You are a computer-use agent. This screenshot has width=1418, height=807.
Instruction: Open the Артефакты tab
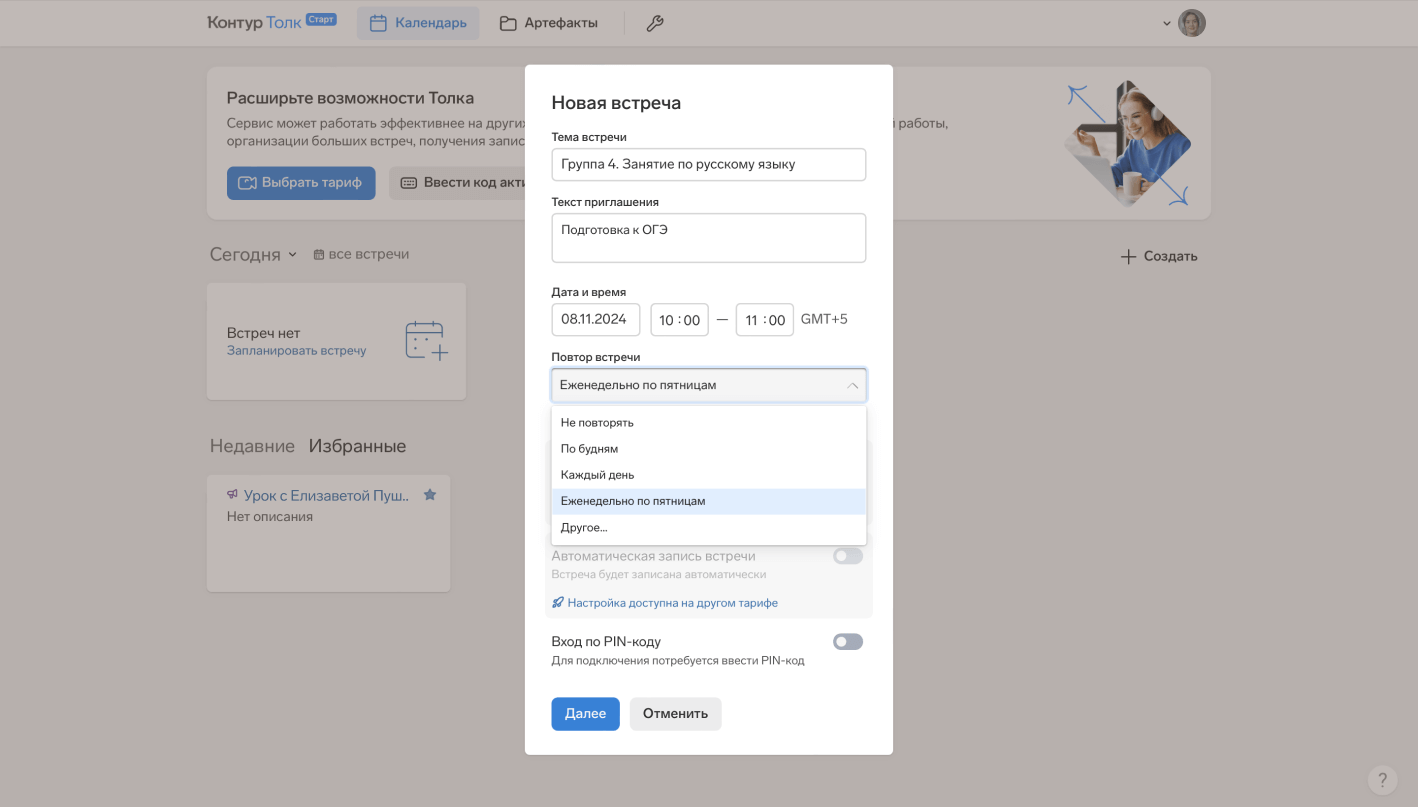548,23
